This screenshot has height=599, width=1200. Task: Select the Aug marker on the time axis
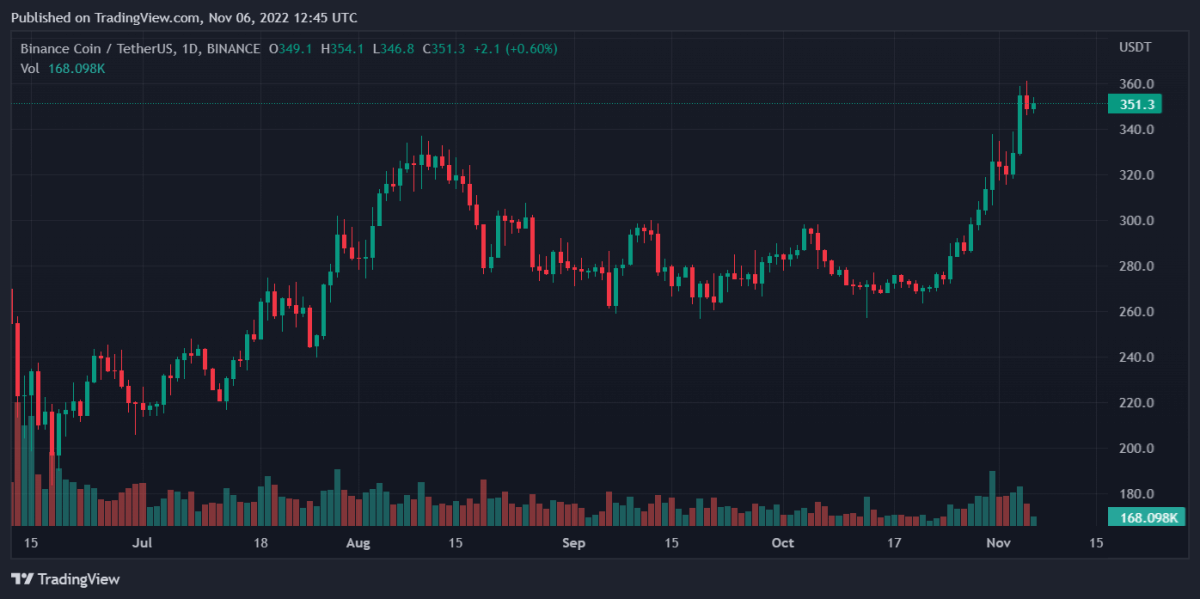[x=357, y=543]
